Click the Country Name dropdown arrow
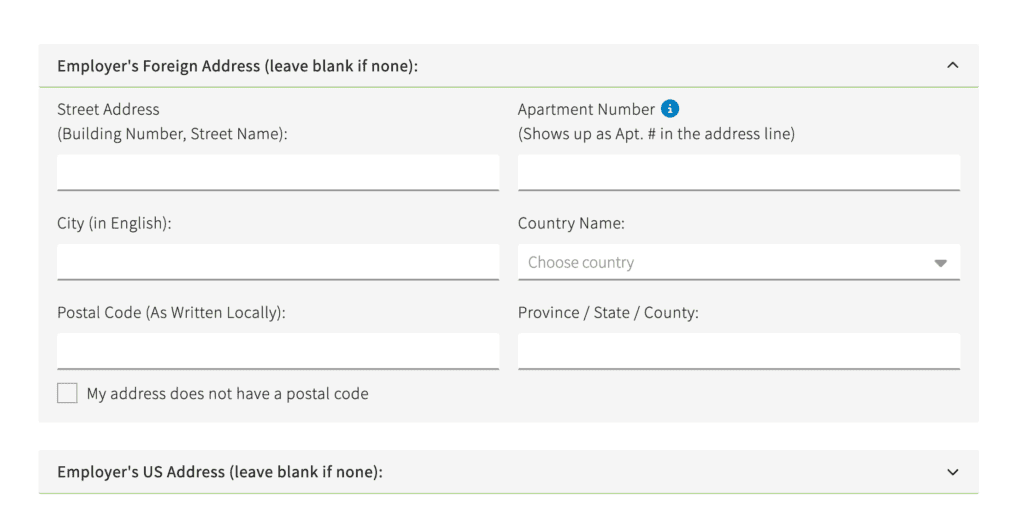 coord(940,263)
